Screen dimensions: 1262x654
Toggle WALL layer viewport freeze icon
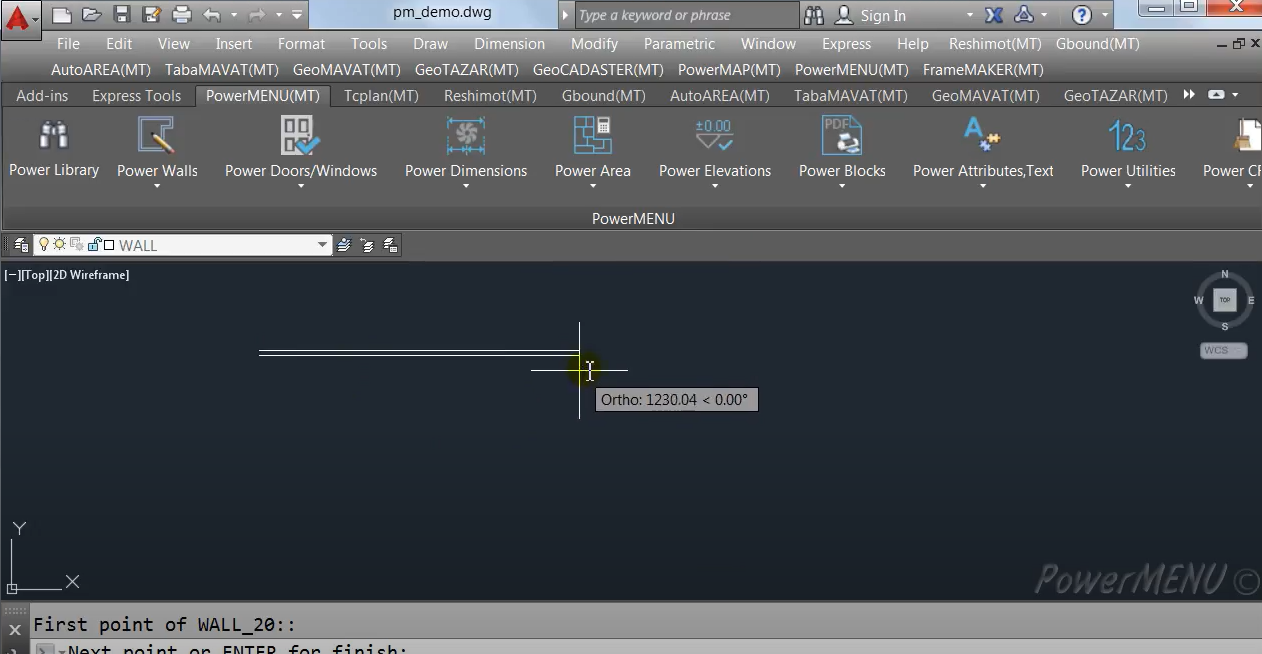pyautogui.click(x=76, y=244)
